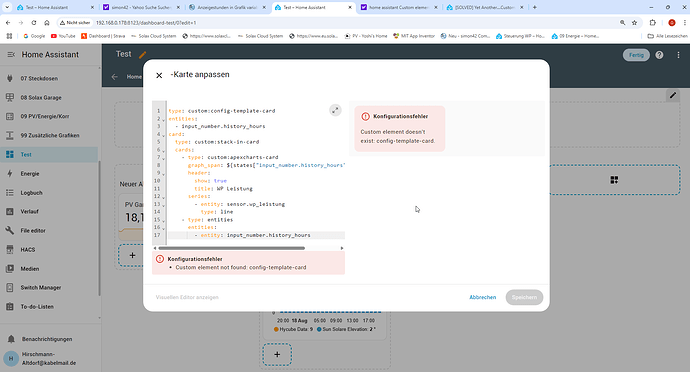690x372 pixels.
Task: Click the File editor wrench icon
Action: pos(10,230)
